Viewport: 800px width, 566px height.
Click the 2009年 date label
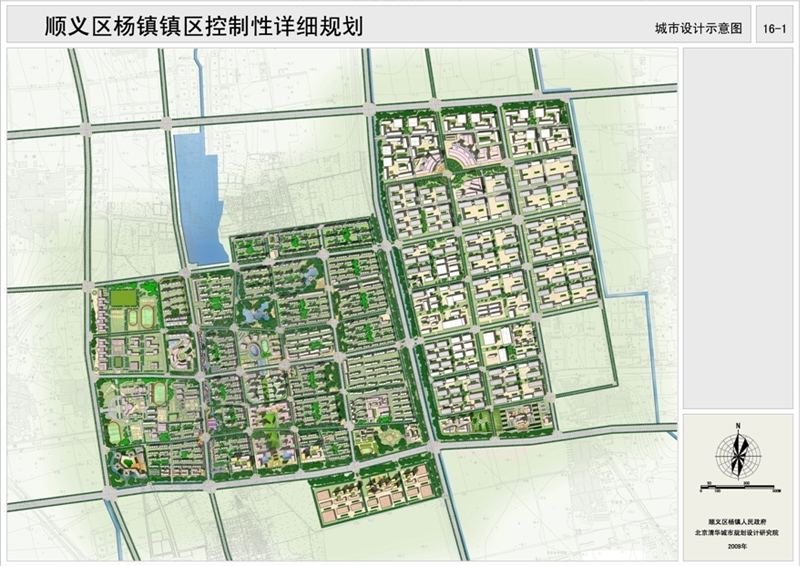tap(738, 547)
